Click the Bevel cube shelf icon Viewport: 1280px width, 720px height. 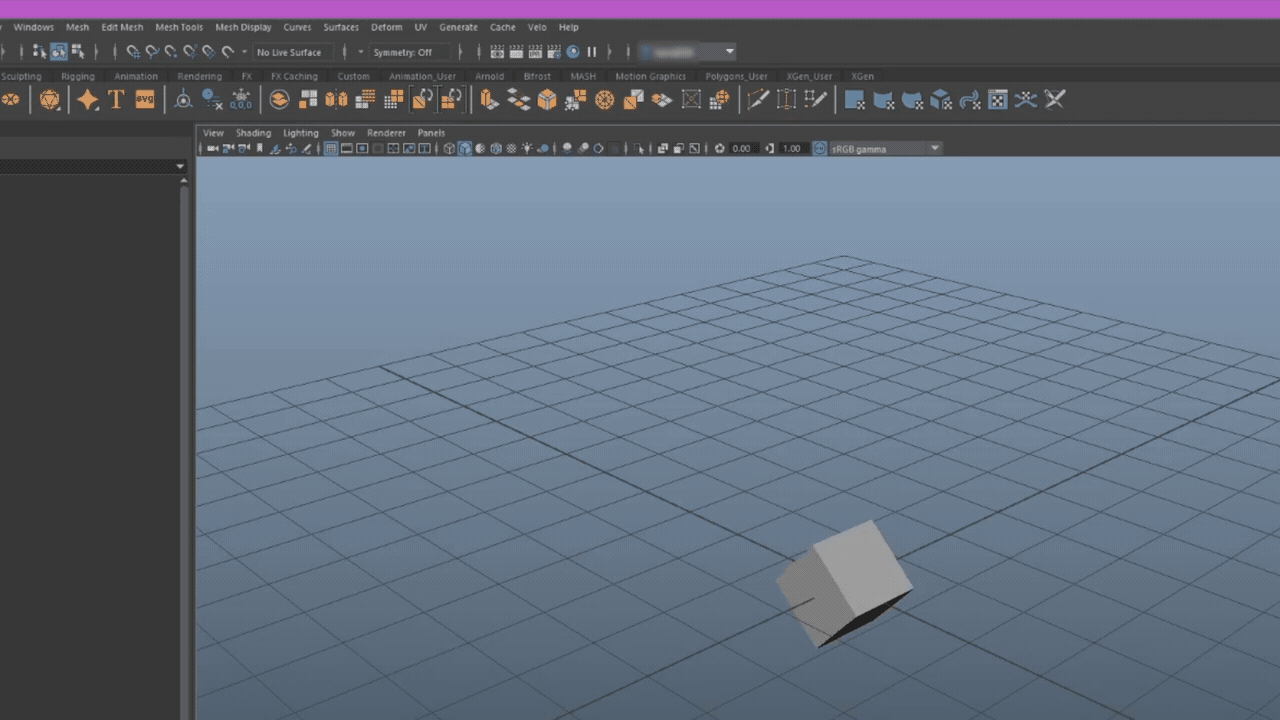coord(547,99)
